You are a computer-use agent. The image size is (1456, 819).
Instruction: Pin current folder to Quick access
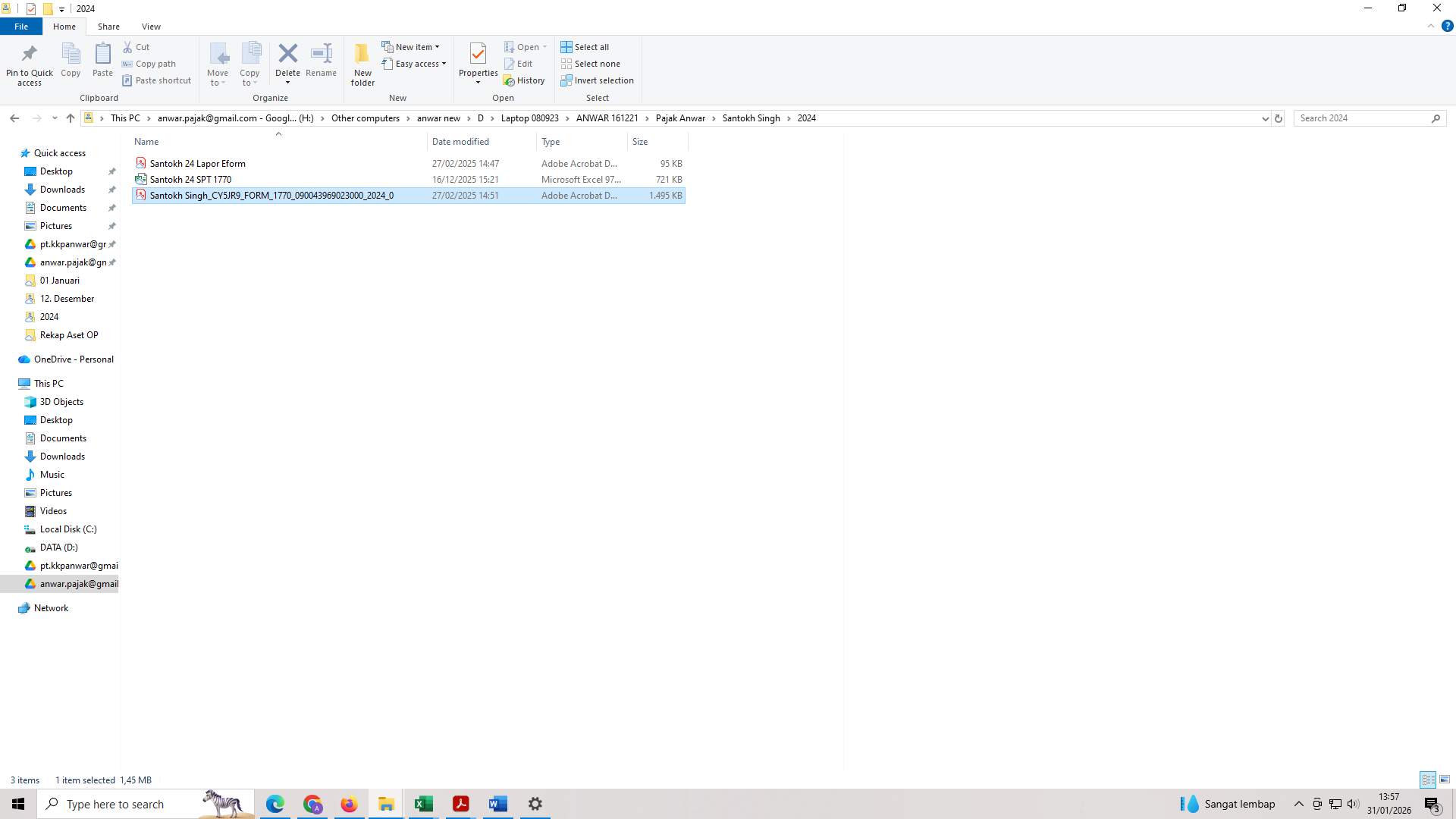pos(29,64)
